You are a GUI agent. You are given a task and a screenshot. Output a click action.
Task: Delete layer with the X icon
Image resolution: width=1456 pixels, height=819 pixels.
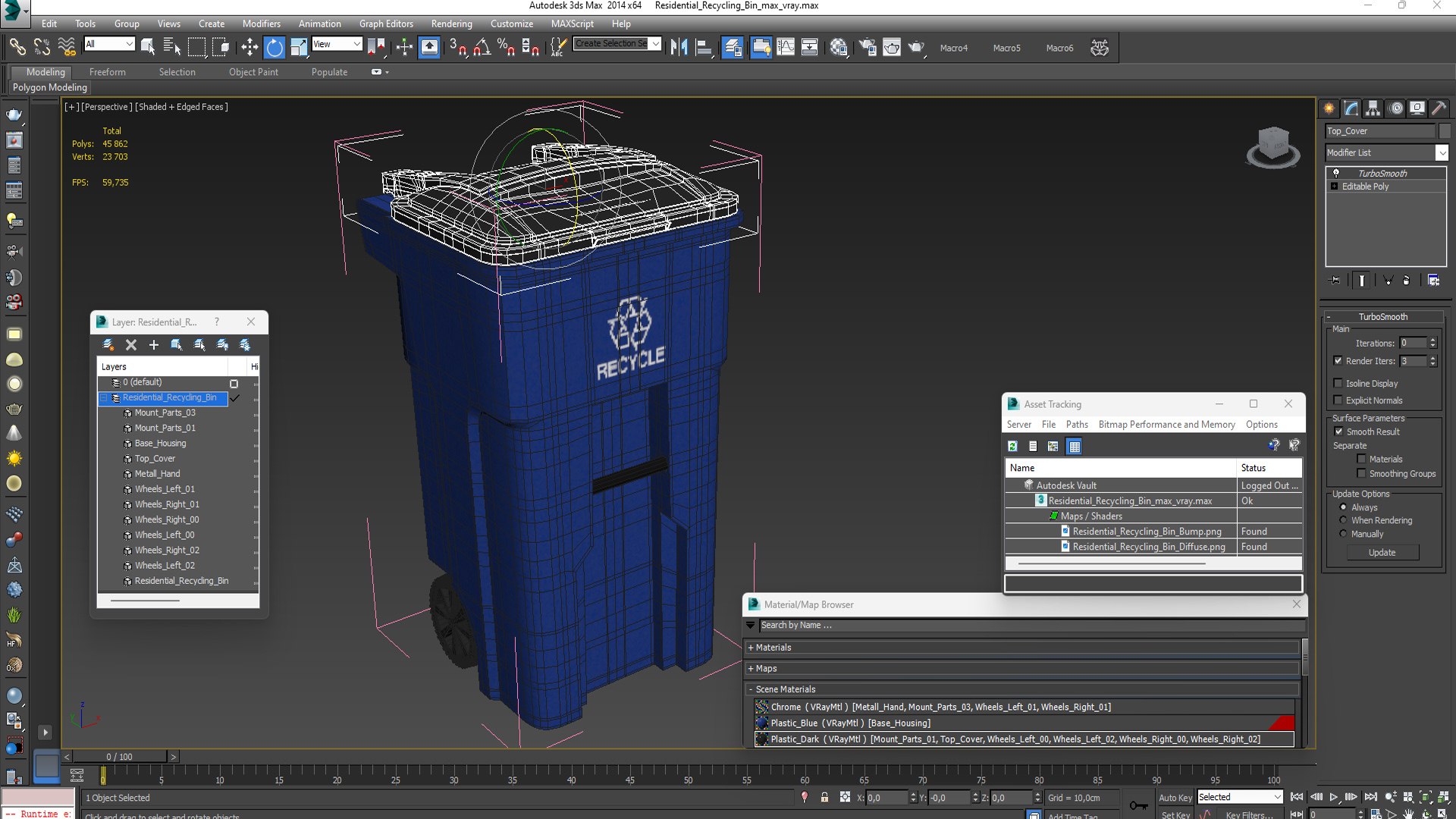pos(131,345)
